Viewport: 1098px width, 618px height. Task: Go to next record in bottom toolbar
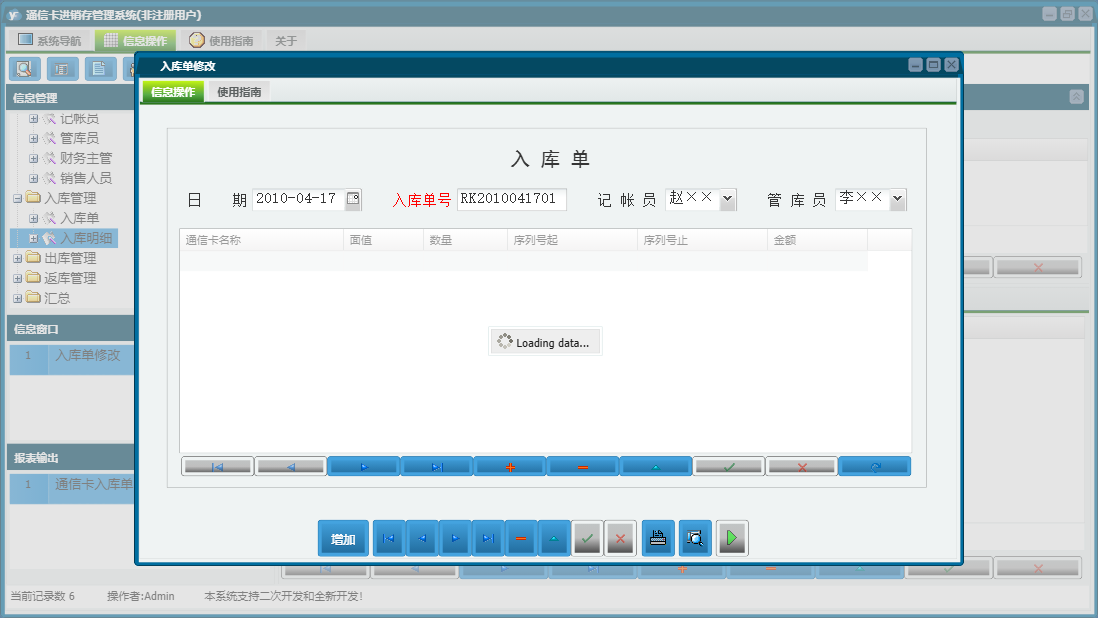455,538
